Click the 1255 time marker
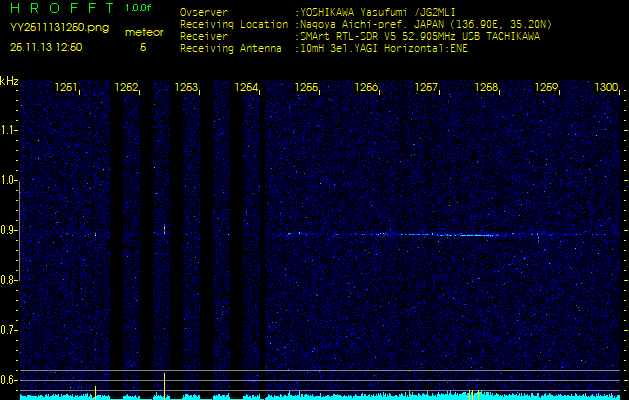 pyautogui.click(x=306, y=88)
